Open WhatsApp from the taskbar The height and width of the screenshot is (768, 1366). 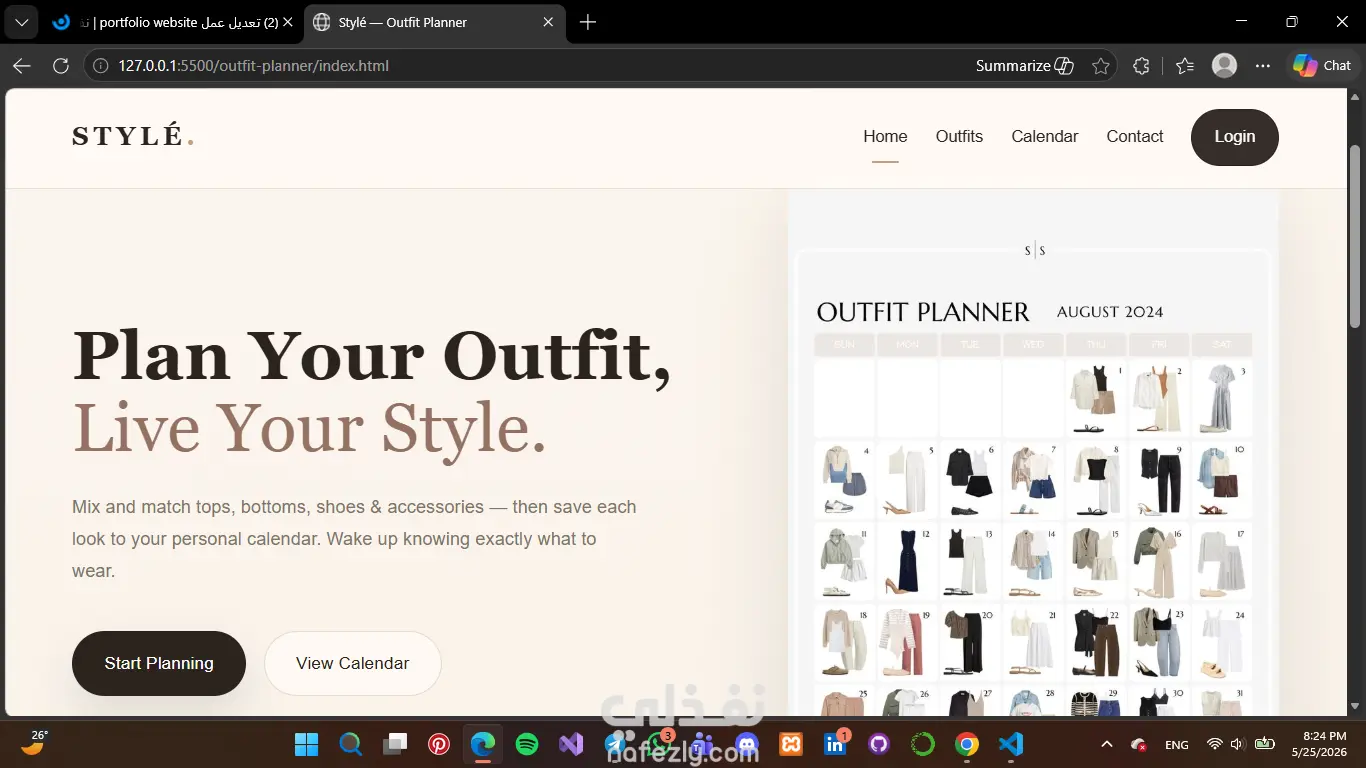click(659, 744)
